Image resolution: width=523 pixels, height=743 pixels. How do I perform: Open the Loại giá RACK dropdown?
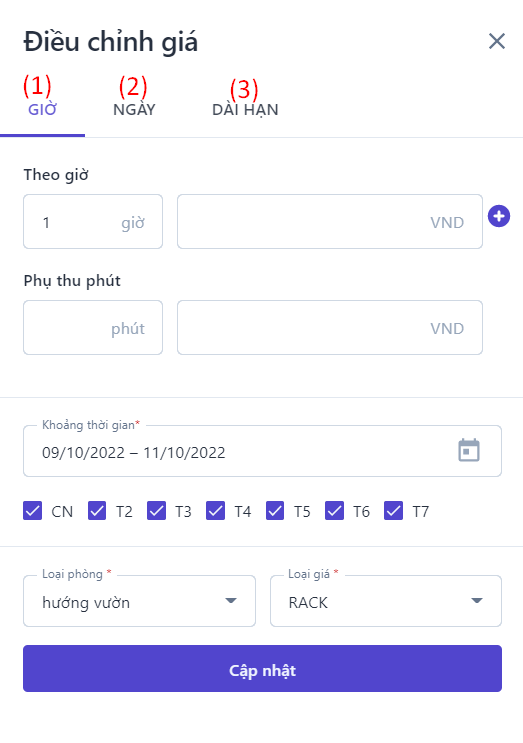tap(386, 601)
